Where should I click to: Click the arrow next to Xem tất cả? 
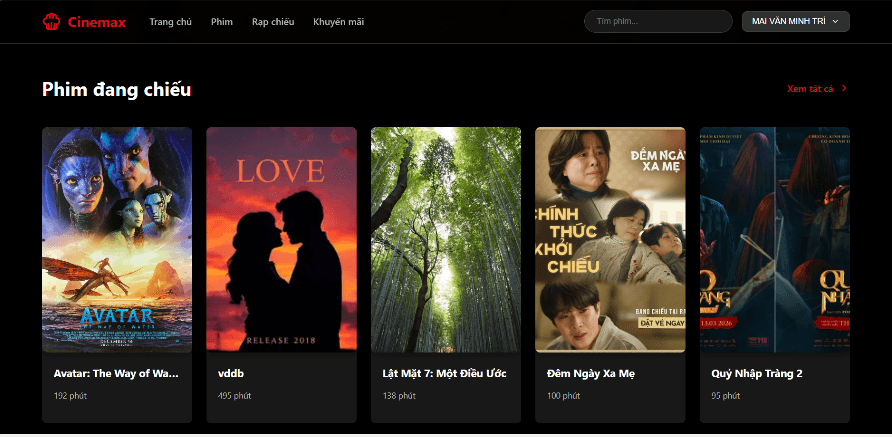point(844,88)
